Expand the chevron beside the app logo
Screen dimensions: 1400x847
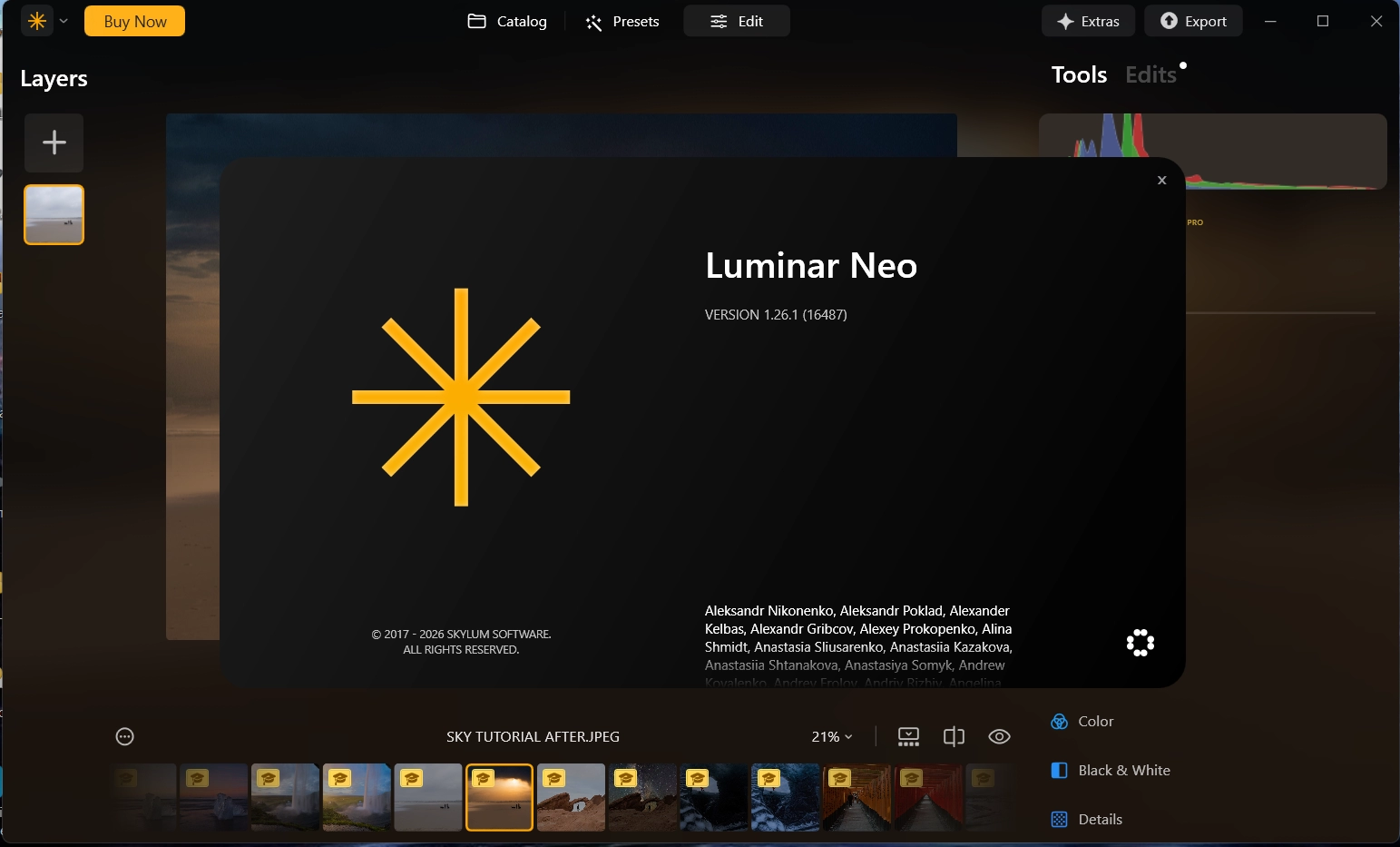64,21
